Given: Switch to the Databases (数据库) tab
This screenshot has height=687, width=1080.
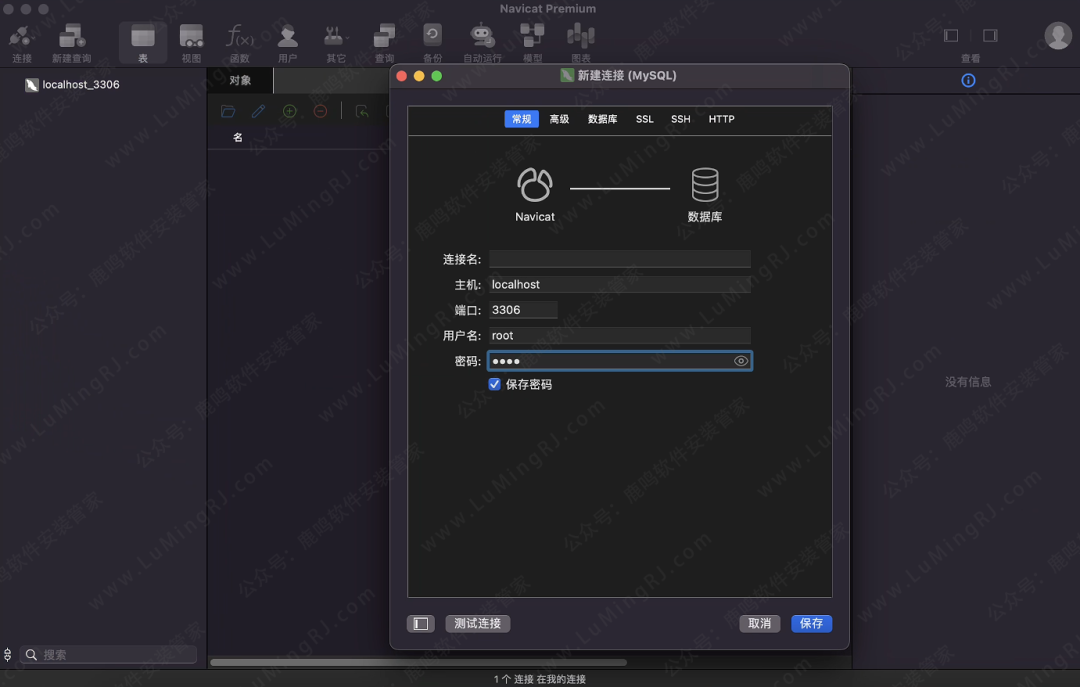Looking at the screenshot, I should coord(602,119).
